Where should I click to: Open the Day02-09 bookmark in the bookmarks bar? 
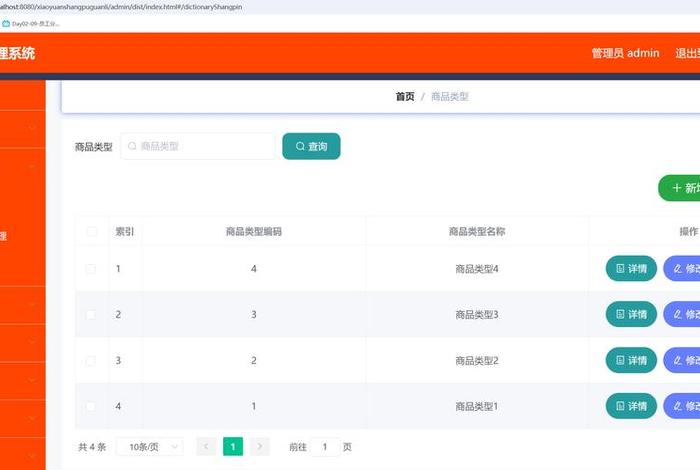coord(30,24)
